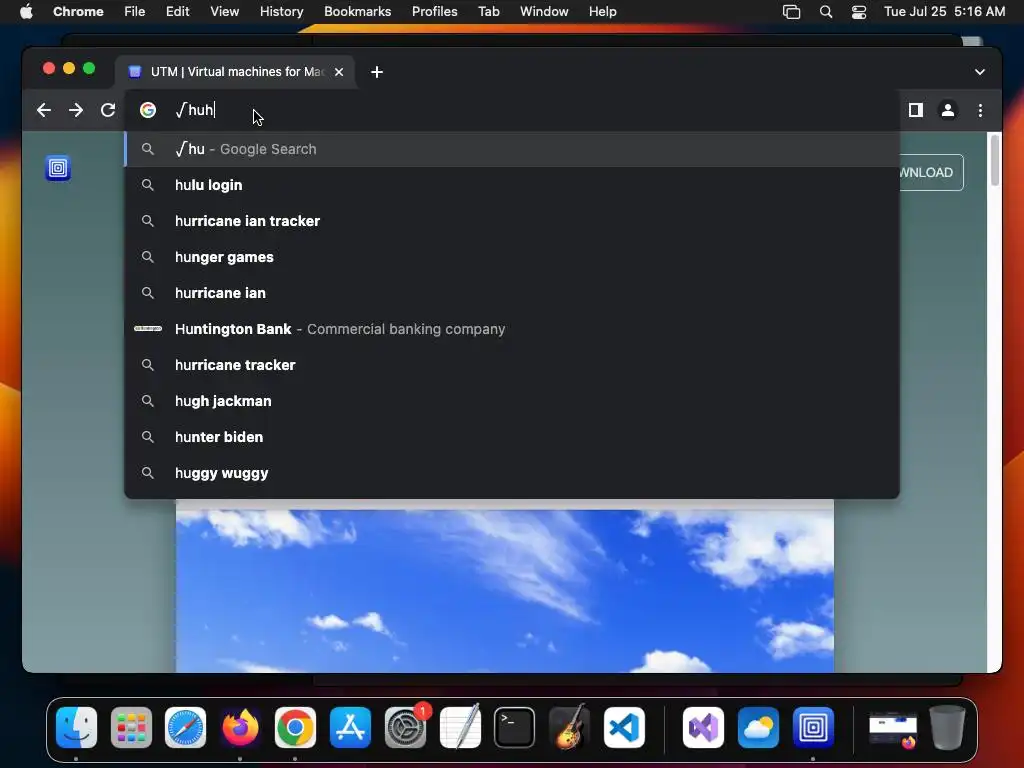This screenshot has height=768, width=1024.
Task: Expand the tab search chevron
Action: [x=980, y=72]
